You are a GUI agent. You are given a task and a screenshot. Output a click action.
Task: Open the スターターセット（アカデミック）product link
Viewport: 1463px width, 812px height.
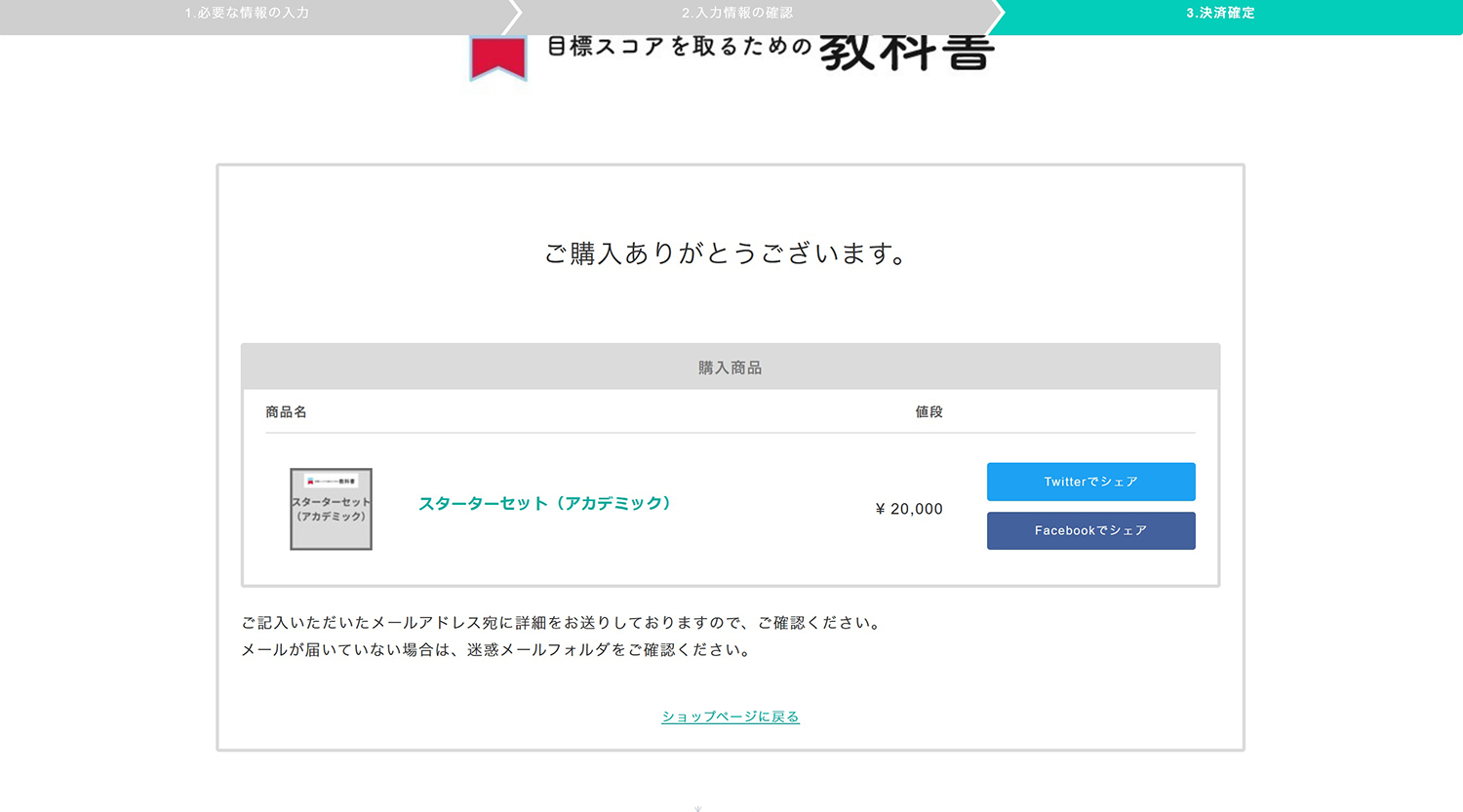544,505
